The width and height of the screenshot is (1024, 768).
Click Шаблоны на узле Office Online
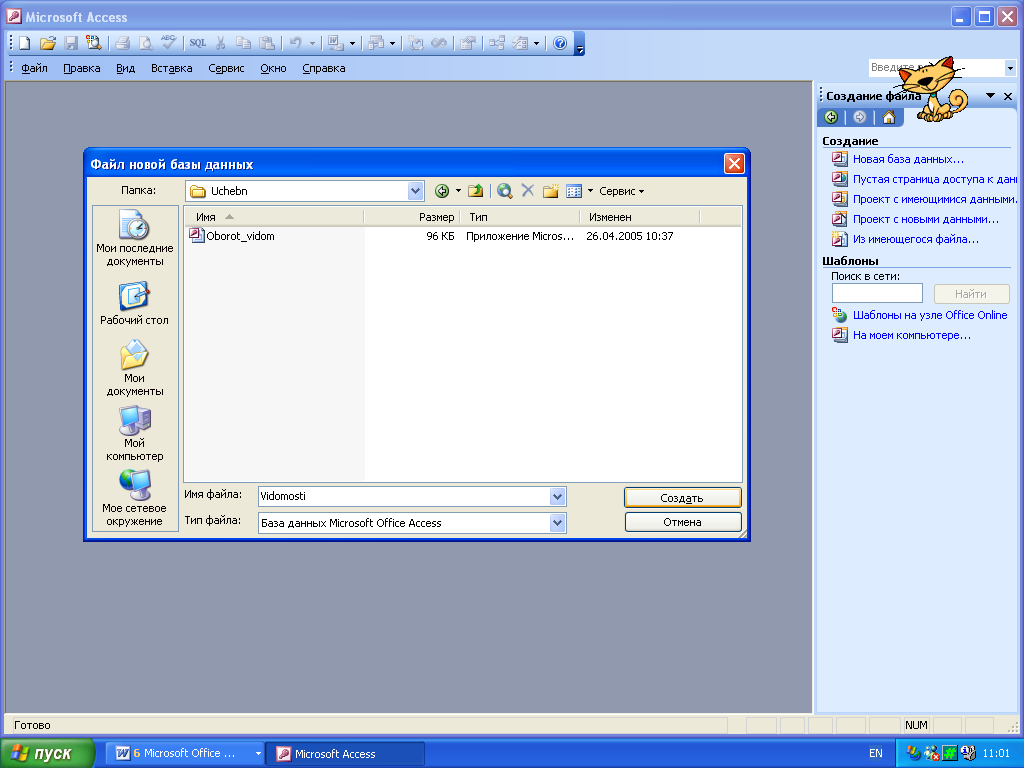pos(930,315)
